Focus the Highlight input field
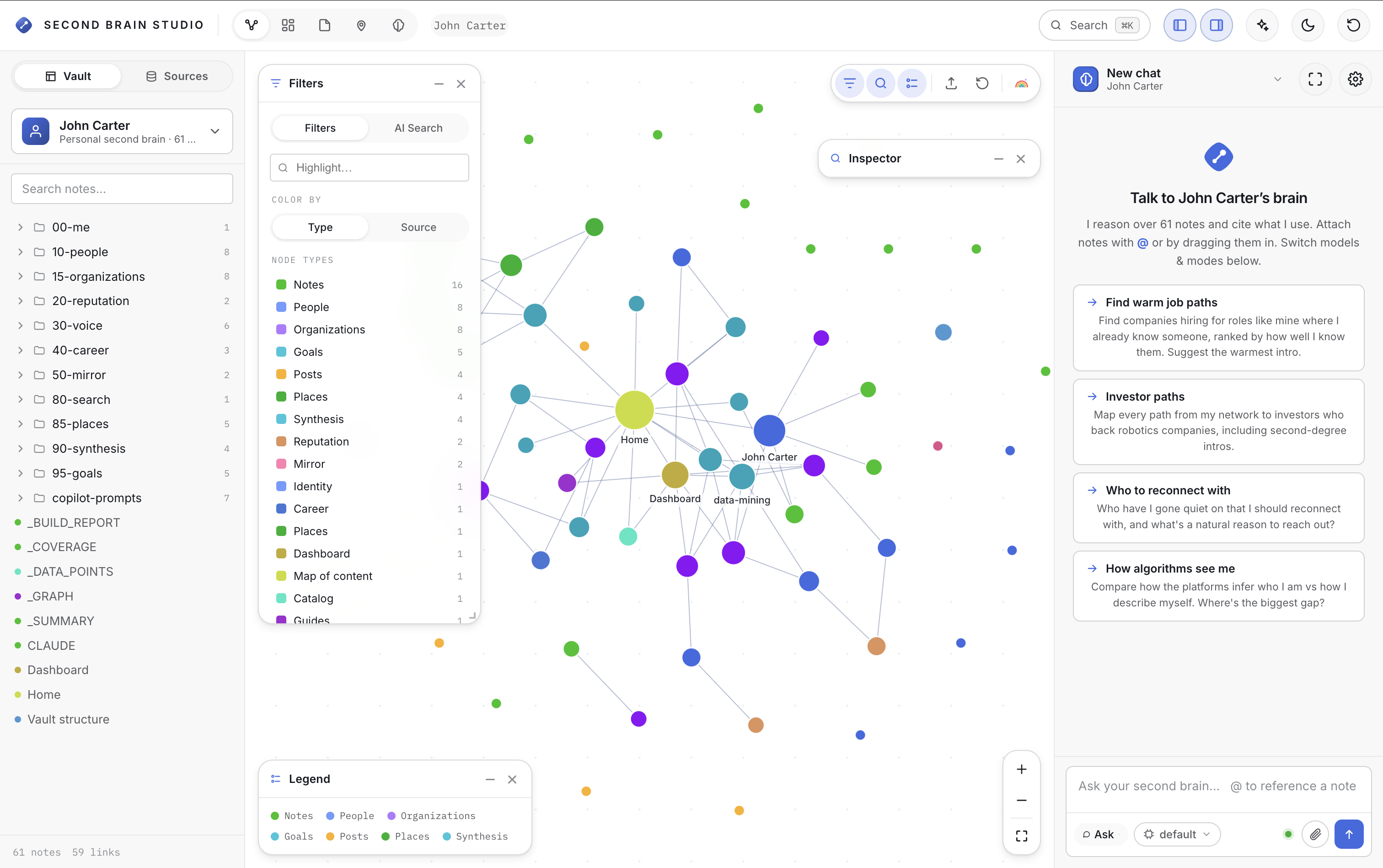This screenshot has width=1383, height=868. pyautogui.click(x=370, y=168)
